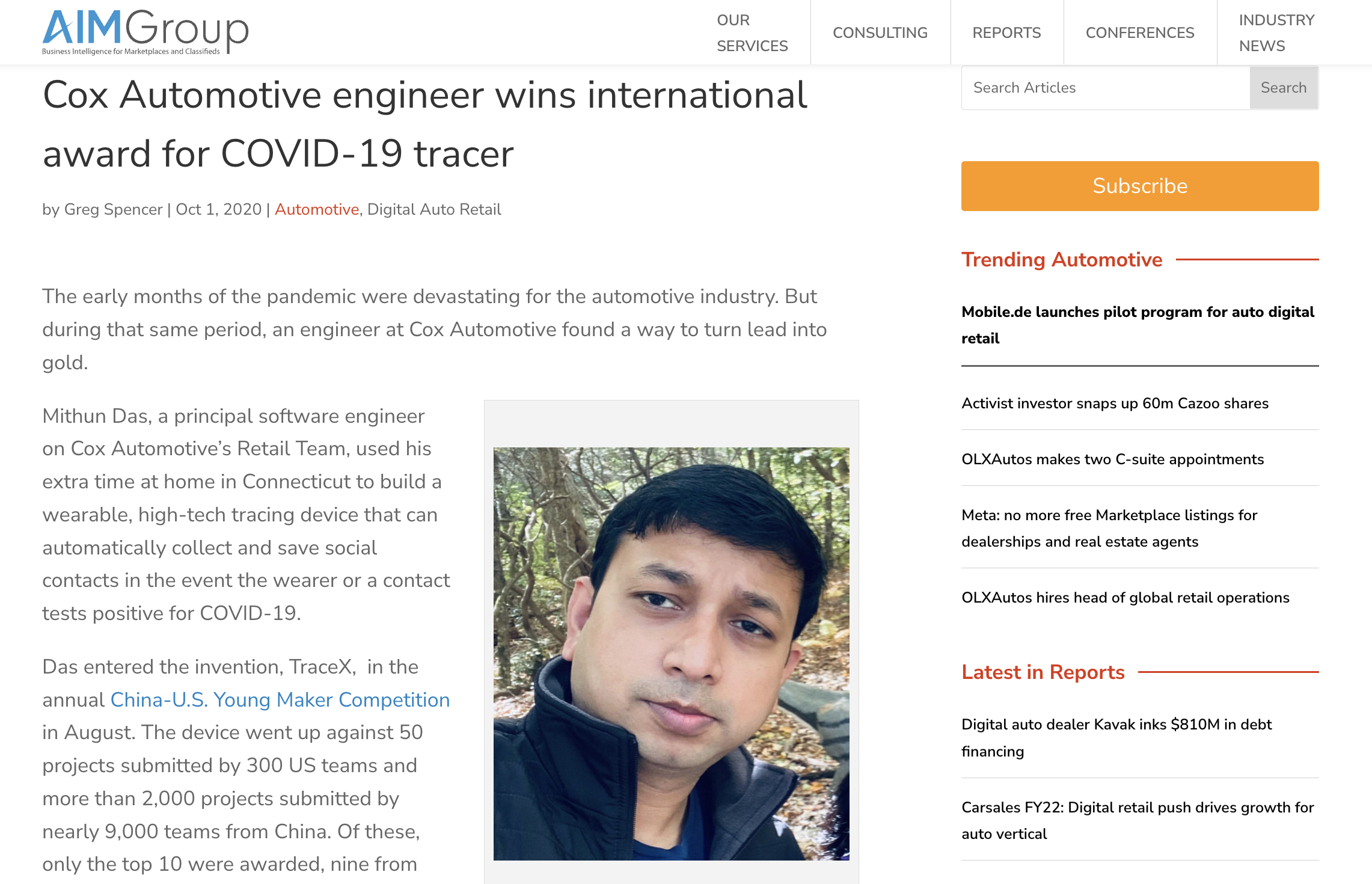
Task: Click the Trending Automotive section heading
Action: [x=1062, y=259]
